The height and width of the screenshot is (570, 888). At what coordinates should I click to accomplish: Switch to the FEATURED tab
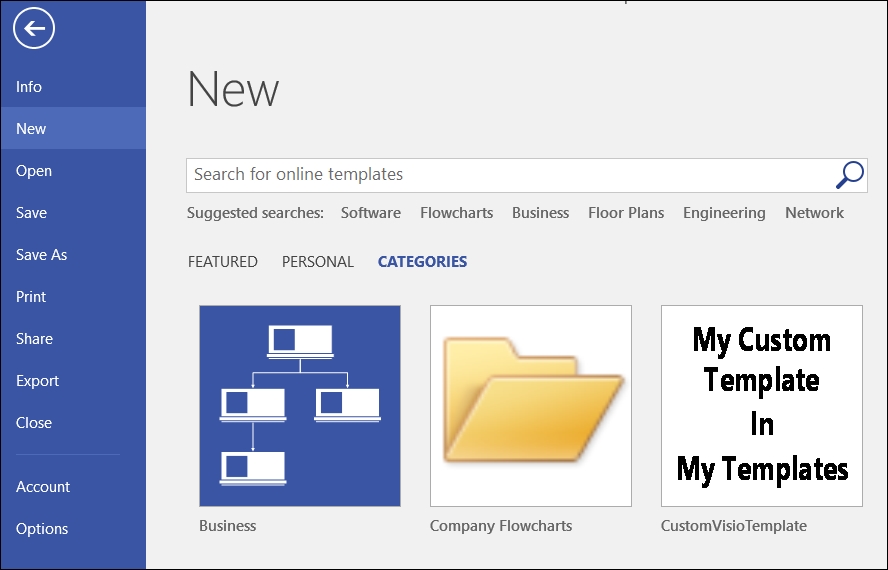[x=223, y=262]
